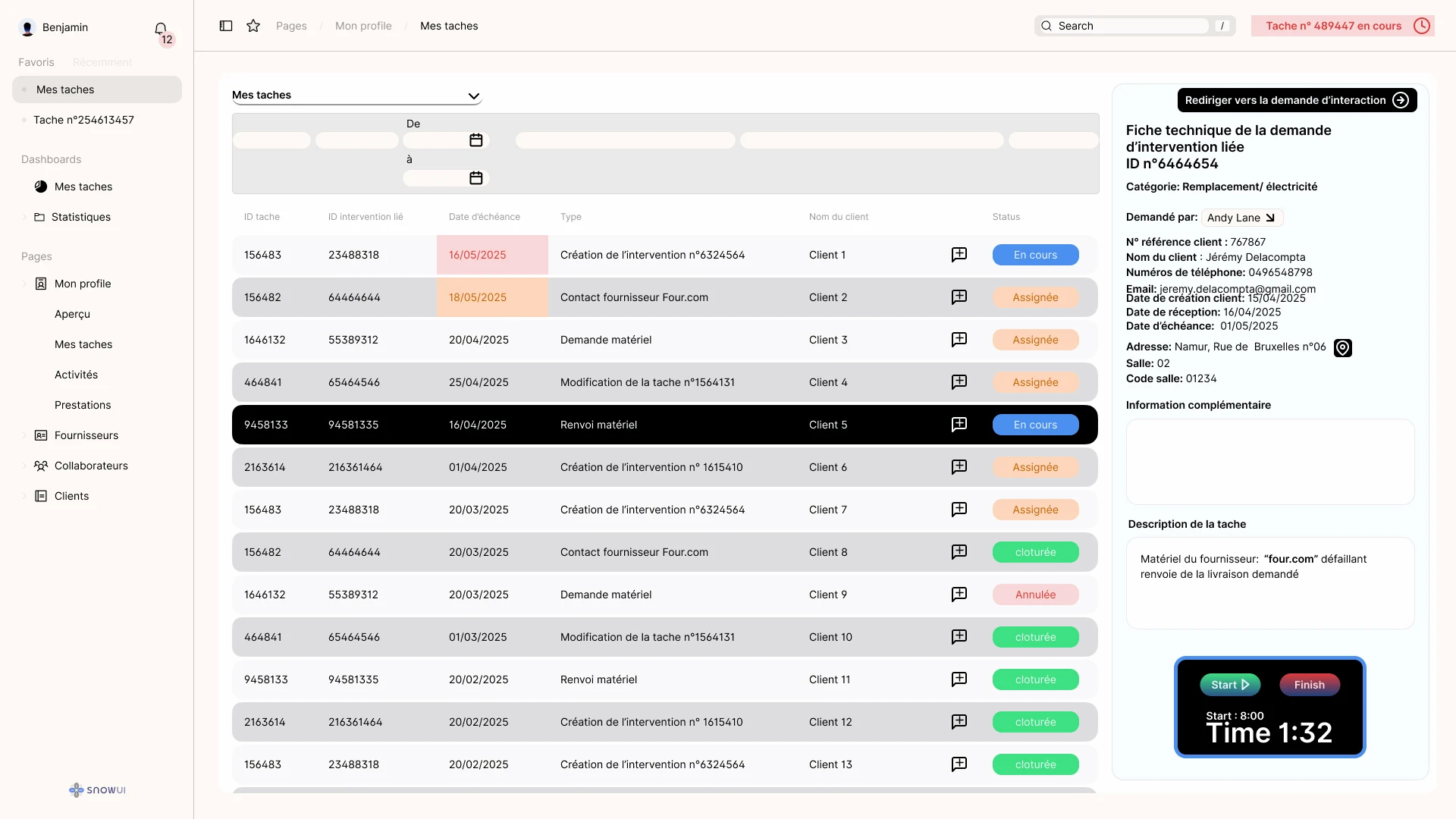
Task: Start the task timer
Action: point(1230,685)
